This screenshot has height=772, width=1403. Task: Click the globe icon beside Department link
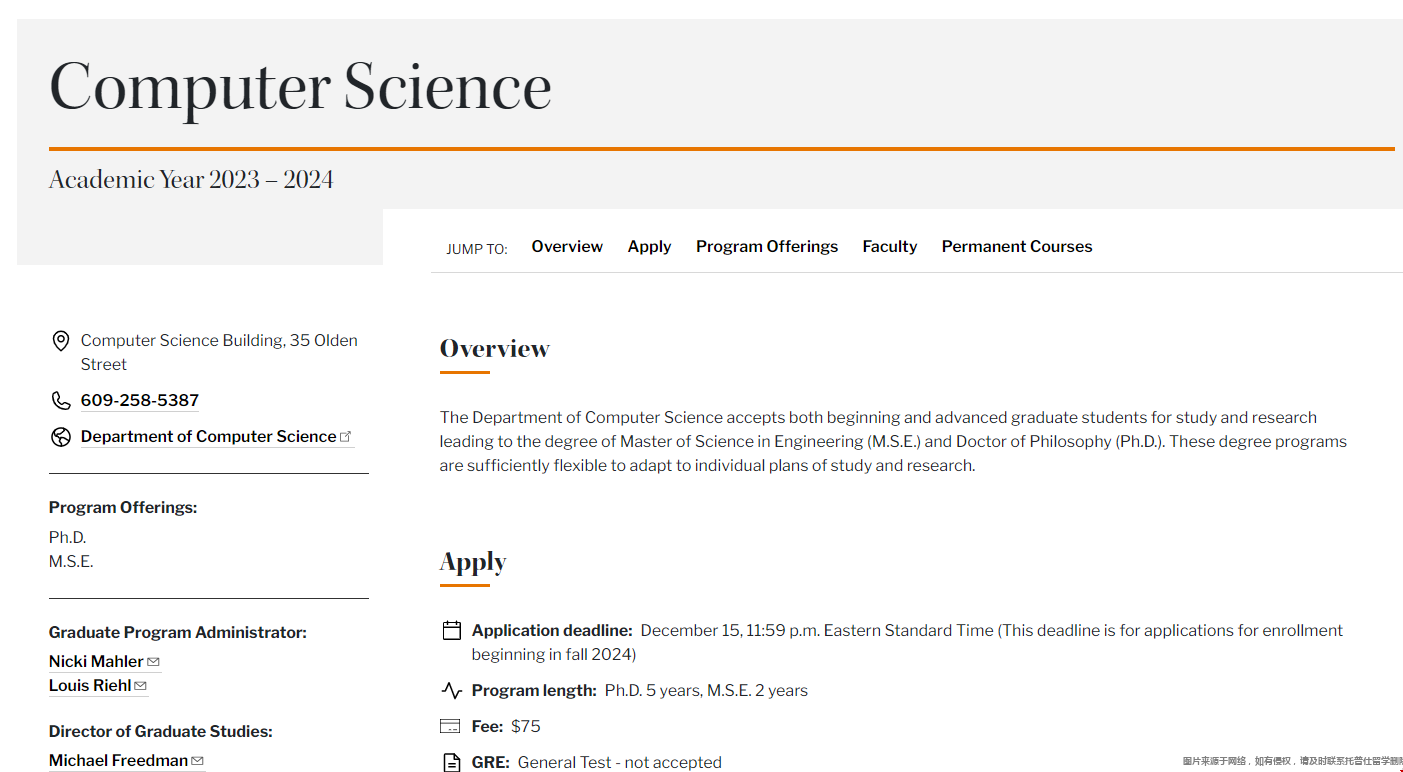60,437
